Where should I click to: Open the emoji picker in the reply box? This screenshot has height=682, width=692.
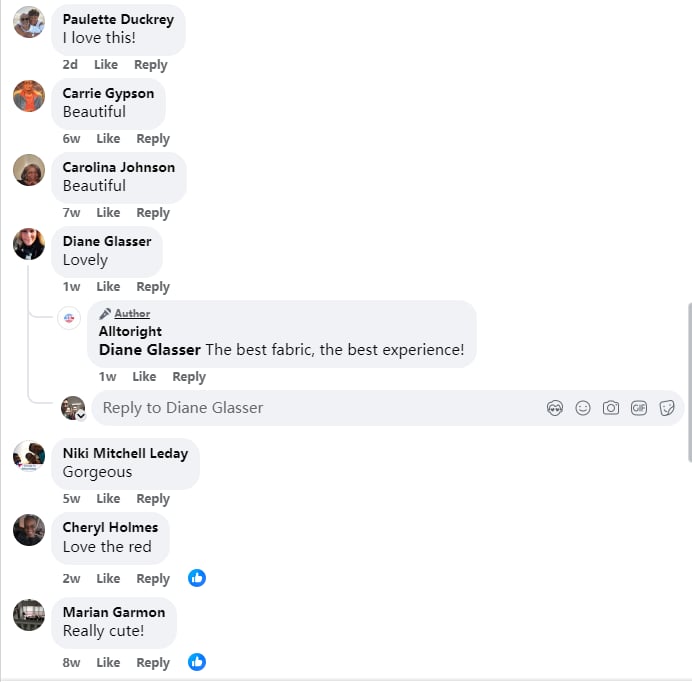pos(583,408)
